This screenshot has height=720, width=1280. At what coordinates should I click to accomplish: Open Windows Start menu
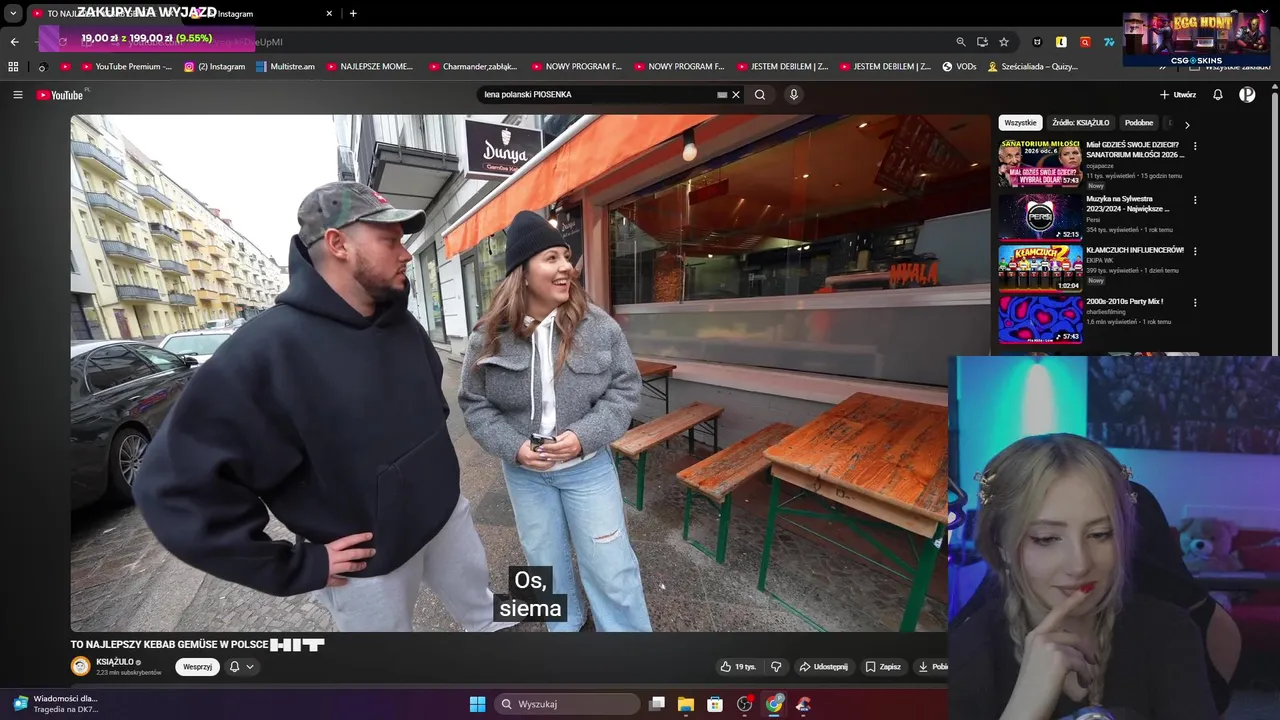pyautogui.click(x=477, y=704)
